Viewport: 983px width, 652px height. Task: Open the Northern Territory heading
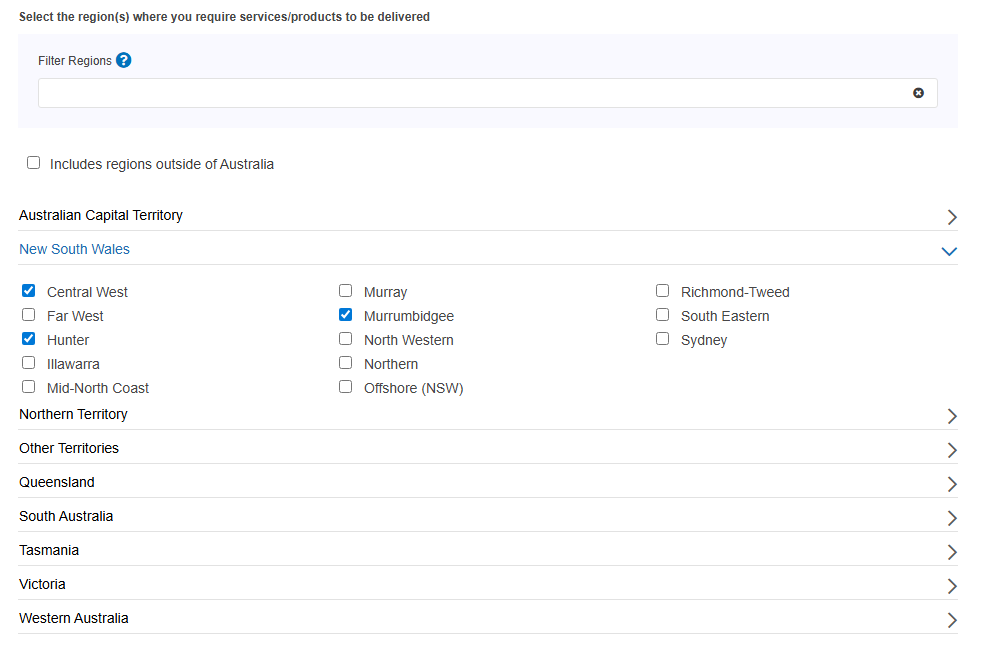point(73,414)
